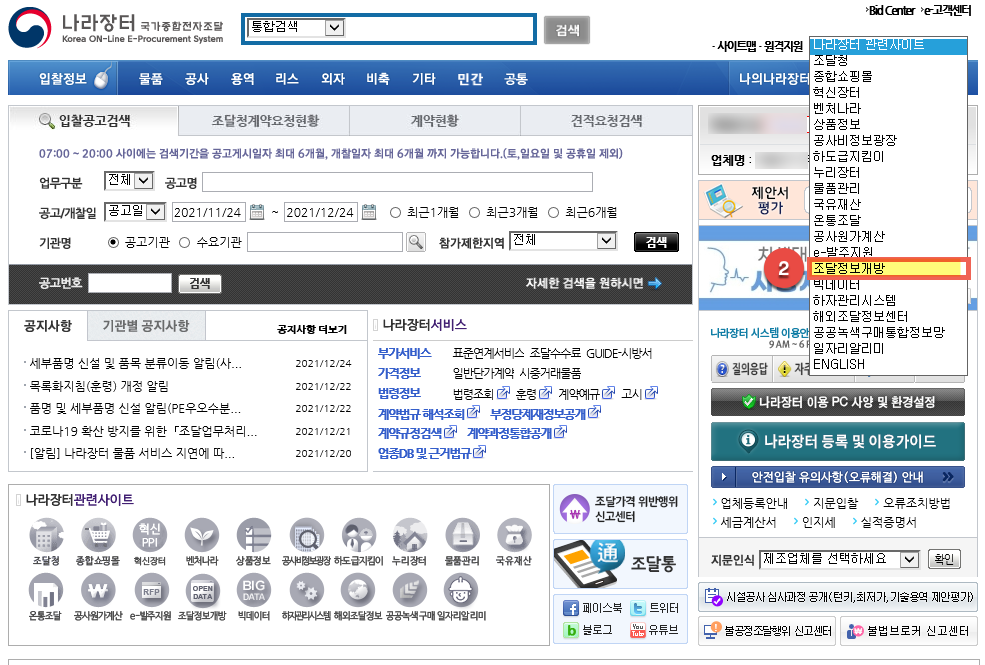Image resolution: width=985 pixels, height=665 pixels.
Task: Open the e-발주지원 RFP icon
Action: pyautogui.click(x=151, y=590)
